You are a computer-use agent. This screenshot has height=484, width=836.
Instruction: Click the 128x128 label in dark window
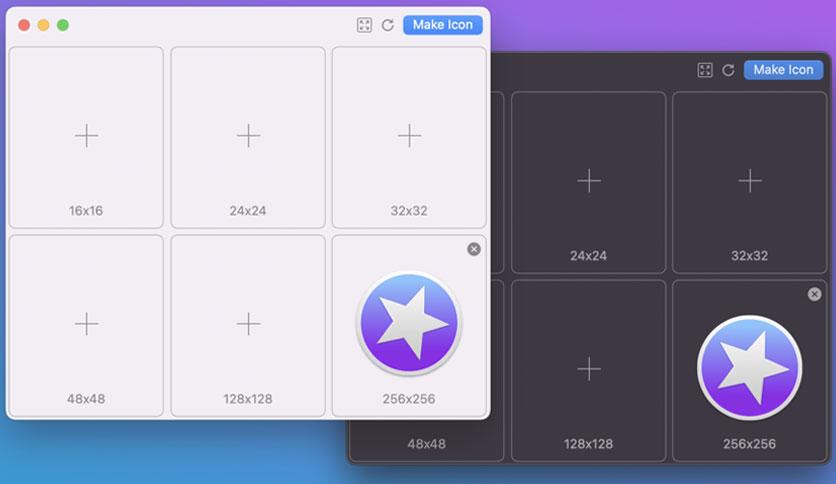pyautogui.click(x=589, y=443)
